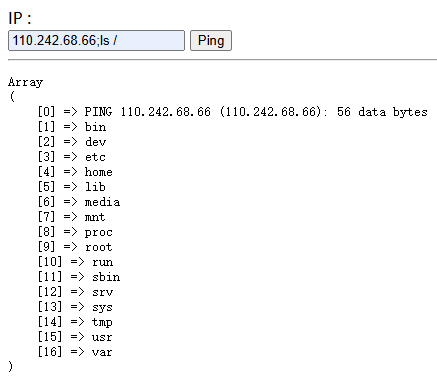
Task: Focus the IP address input field
Action: click(96, 41)
